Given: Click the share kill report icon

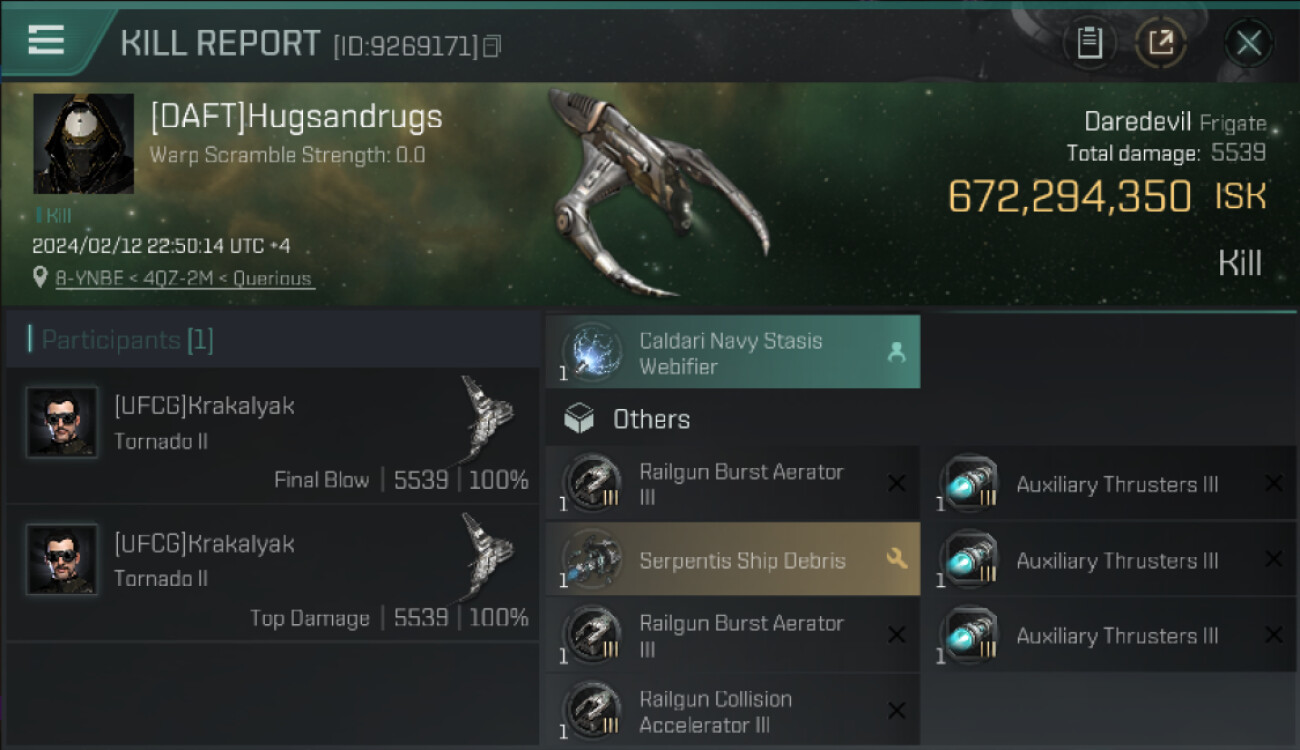Looking at the screenshot, I should (x=1160, y=43).
